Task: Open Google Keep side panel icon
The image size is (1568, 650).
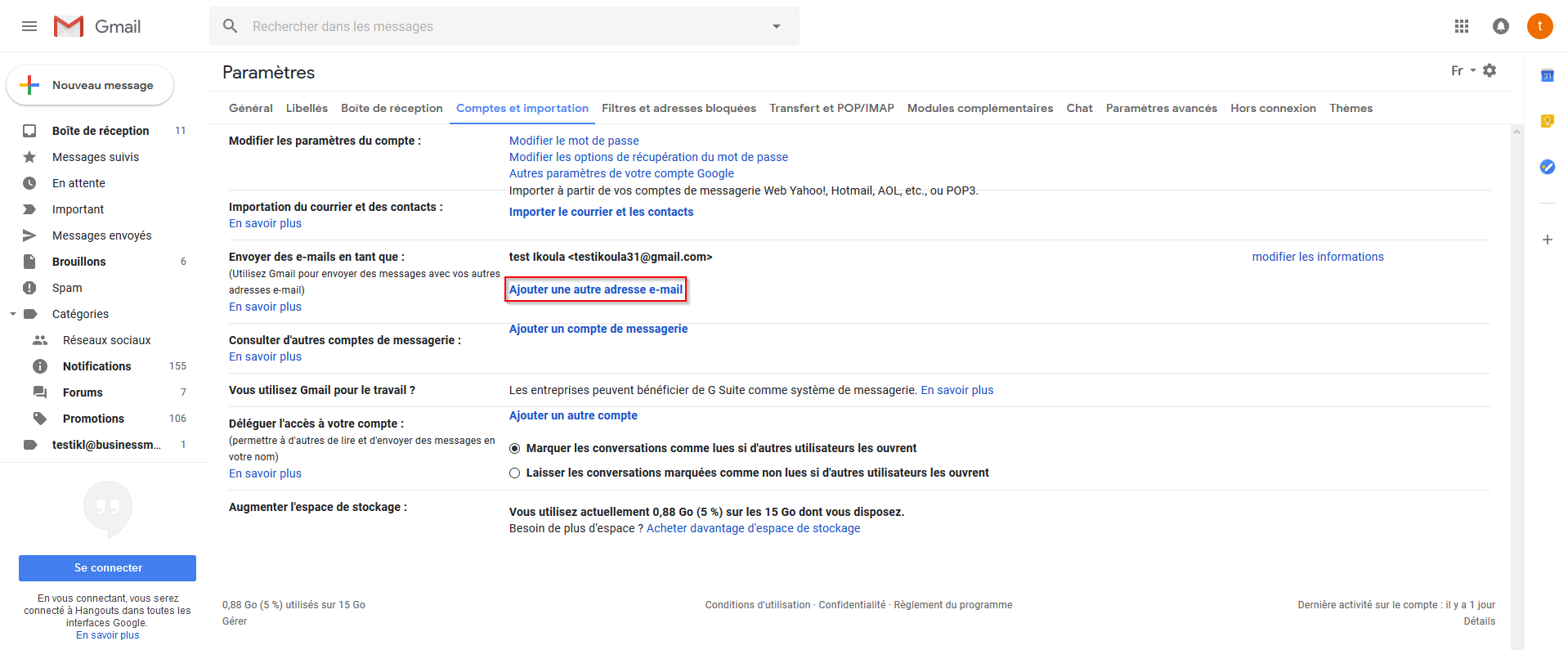Action: pos(1548,121)
